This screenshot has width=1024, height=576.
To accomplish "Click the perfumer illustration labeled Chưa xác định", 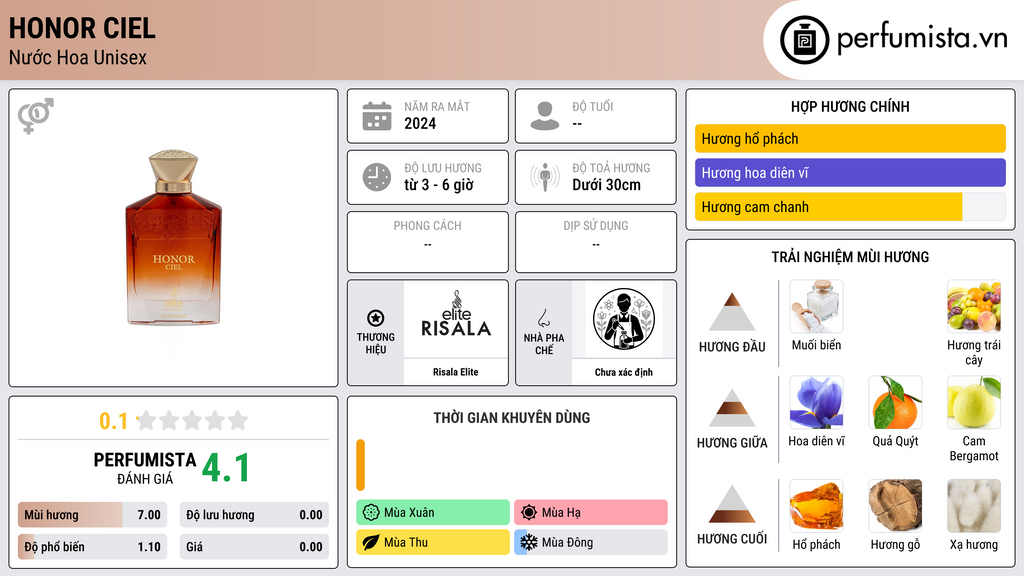I will tap(624, 319).
